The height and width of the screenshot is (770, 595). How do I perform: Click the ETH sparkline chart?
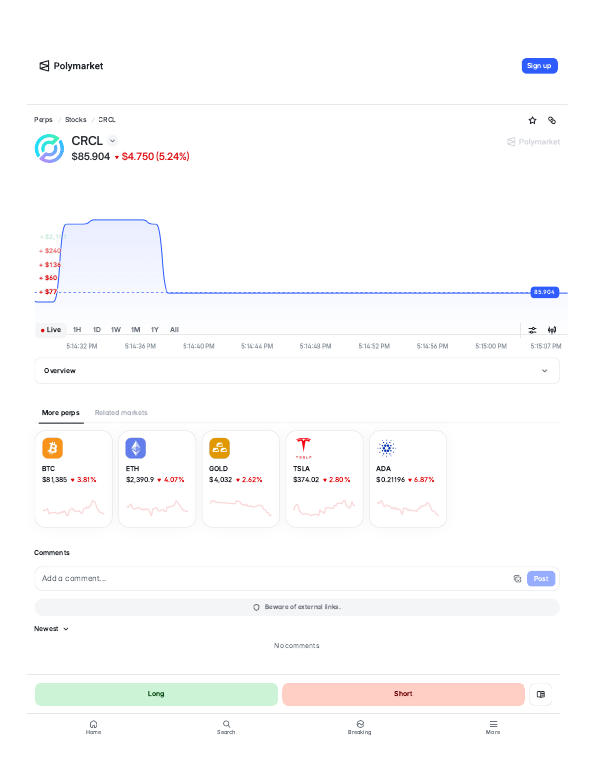click(x=157, y=508)
